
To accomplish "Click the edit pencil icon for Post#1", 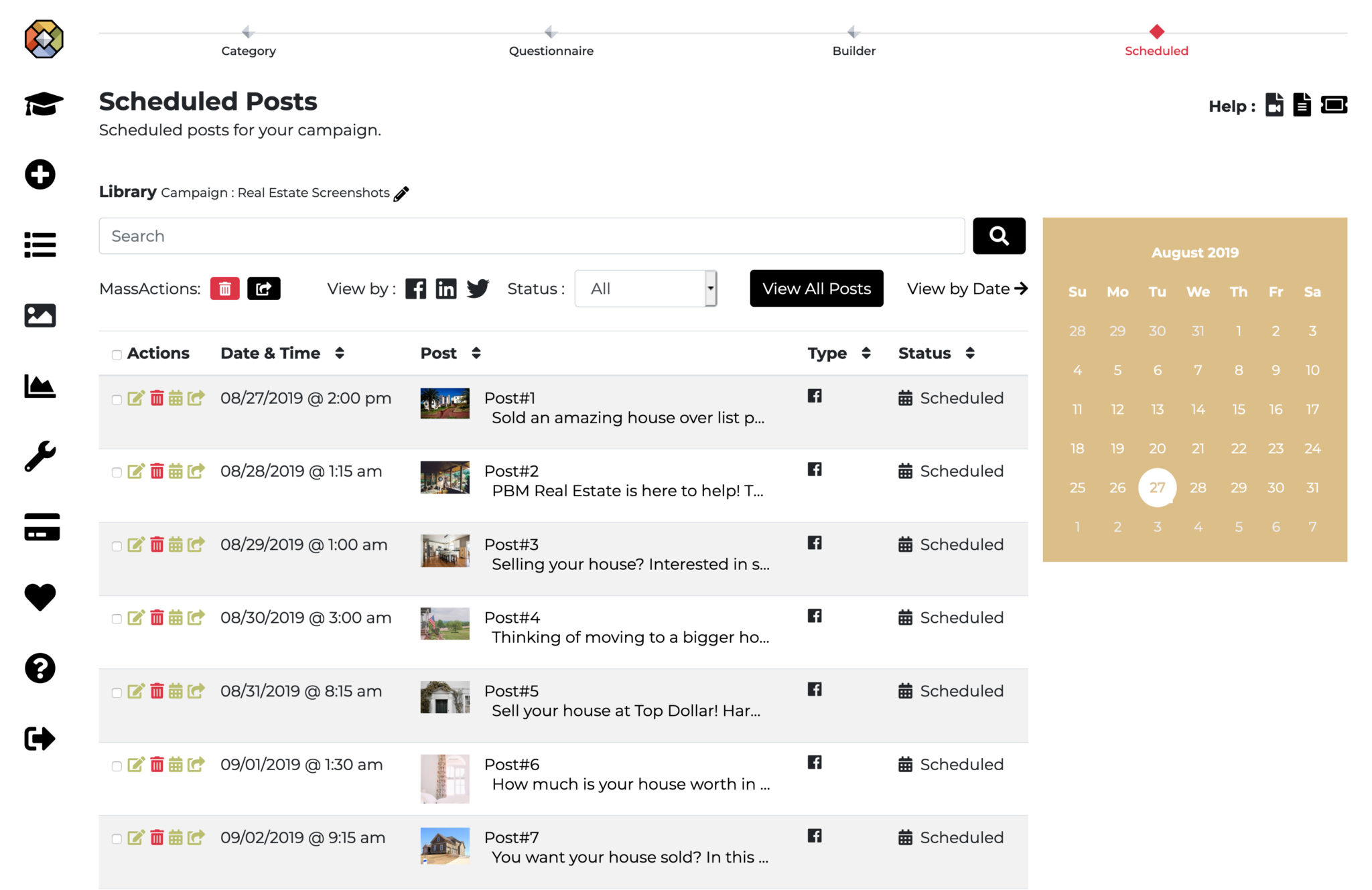I will (x=135, y=398).
